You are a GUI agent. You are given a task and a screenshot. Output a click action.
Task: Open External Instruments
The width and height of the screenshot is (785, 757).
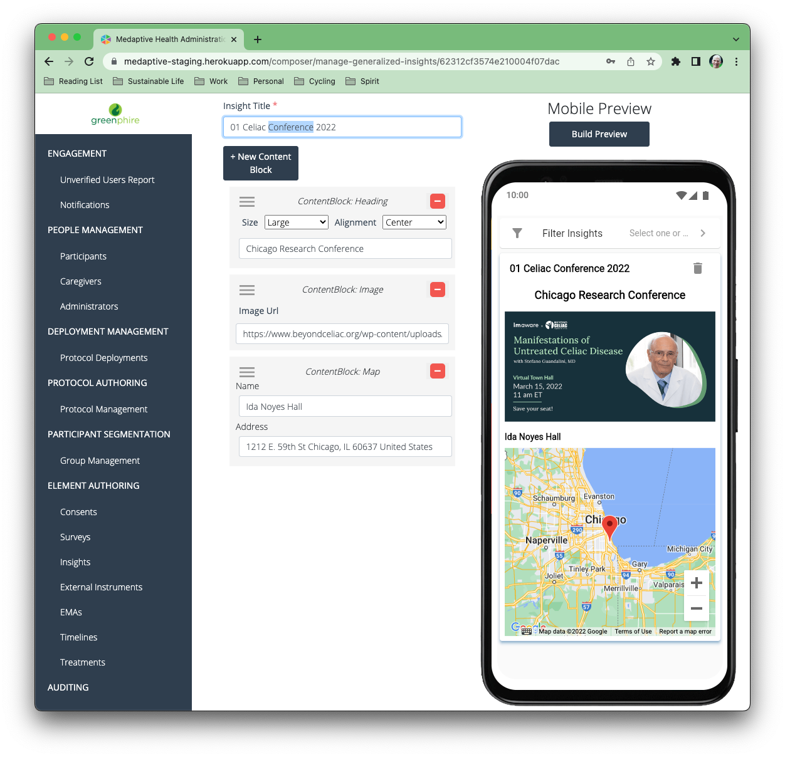coord(101,587)
